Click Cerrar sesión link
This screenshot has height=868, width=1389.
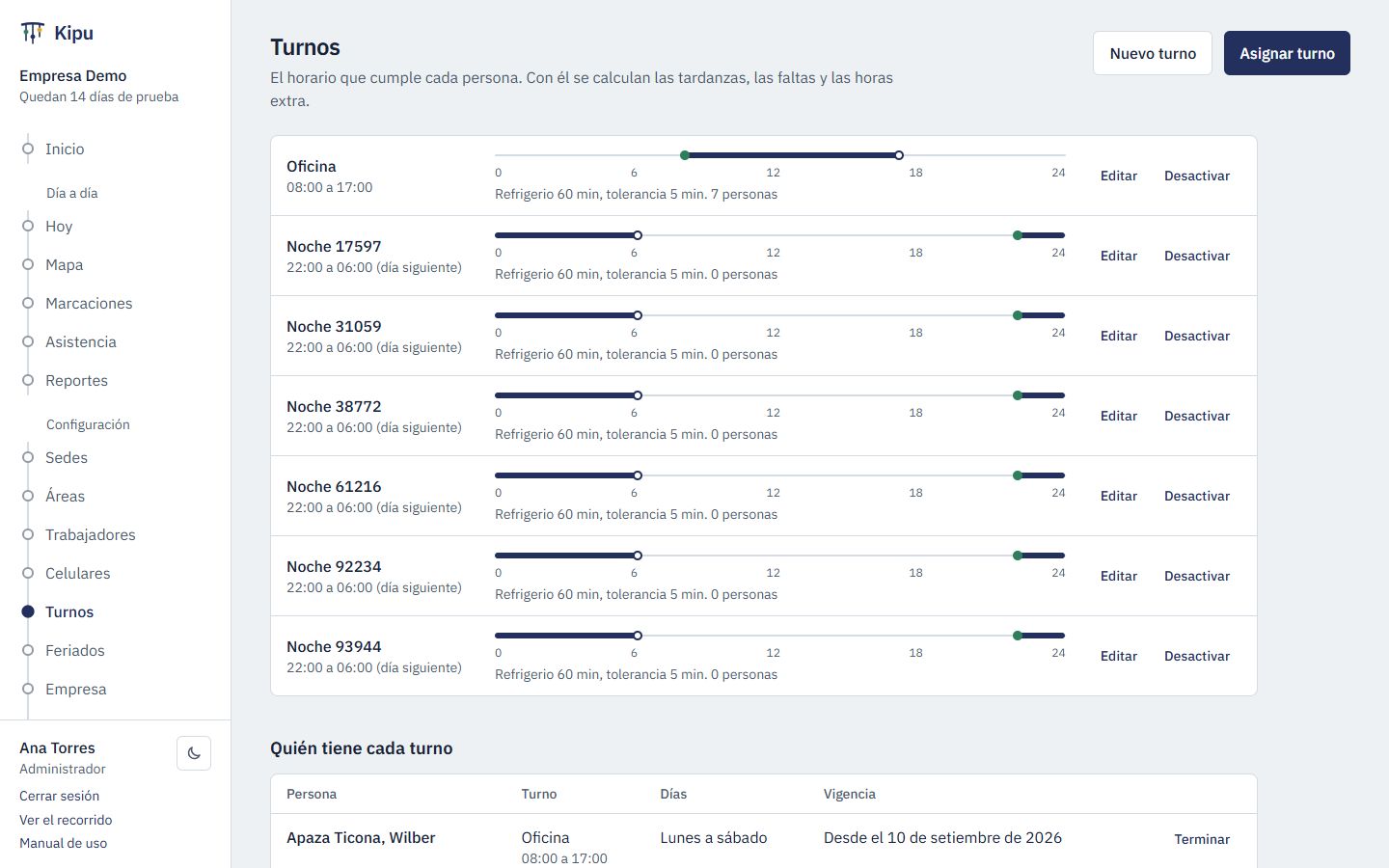pos(59,796)
